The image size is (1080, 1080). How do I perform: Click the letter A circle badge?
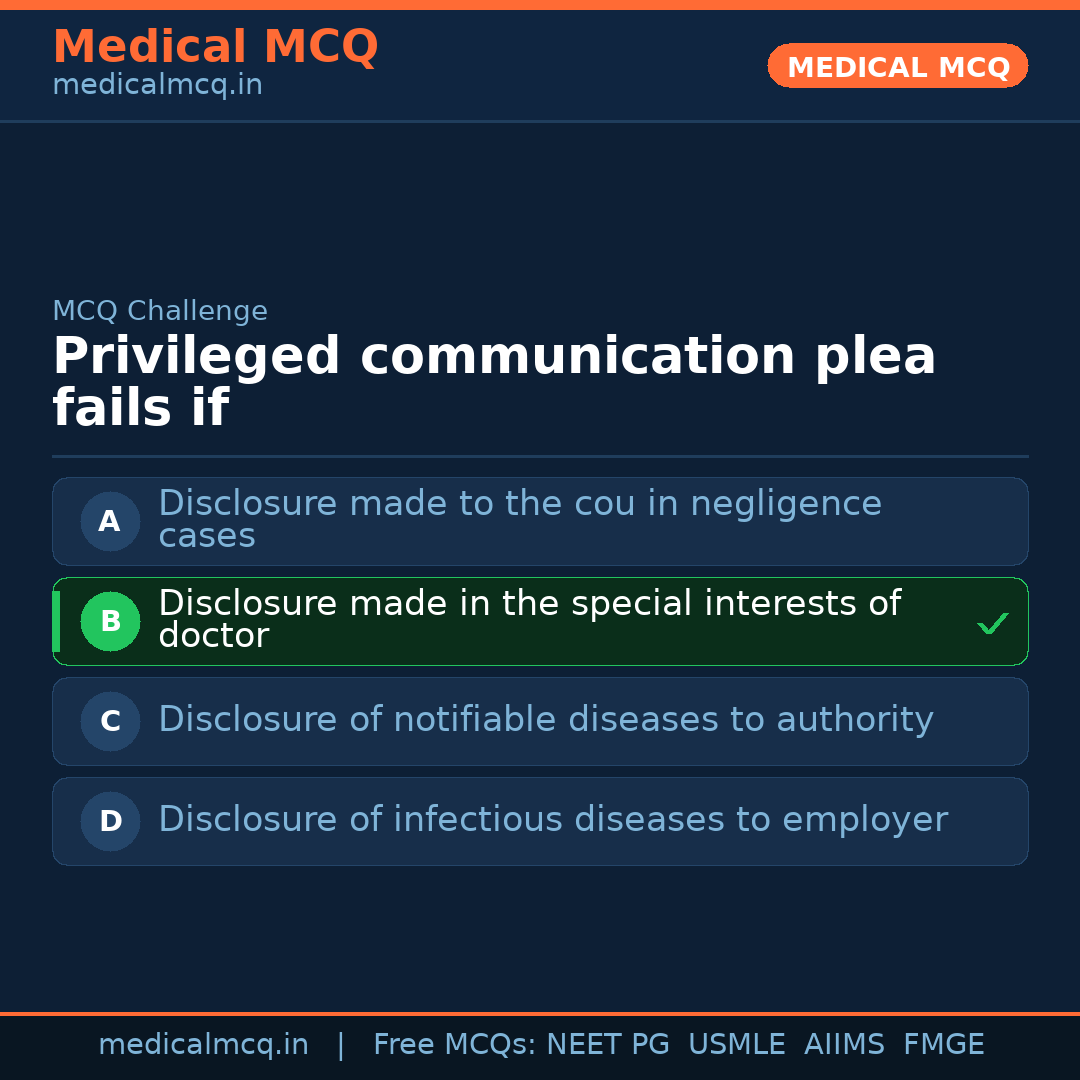click(x=110, y=521)
